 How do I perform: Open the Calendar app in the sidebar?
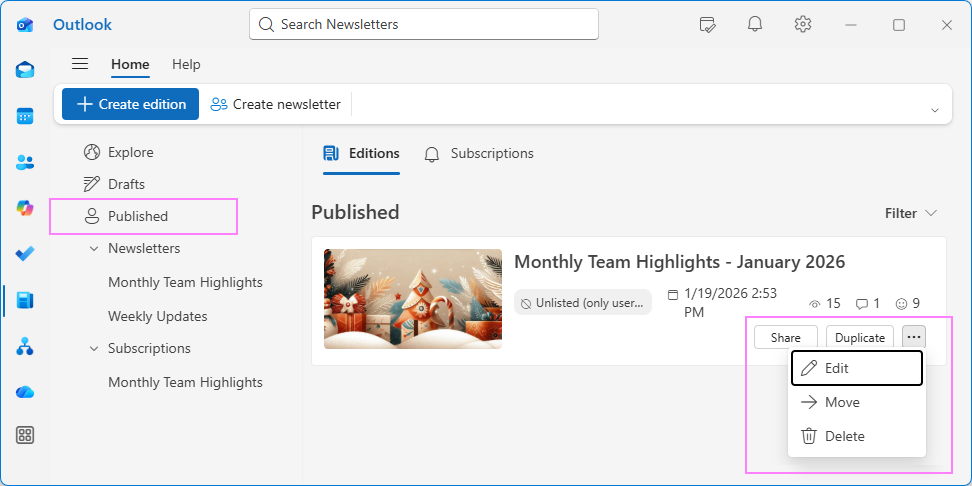pyautogui.click(x=25, y=116)
